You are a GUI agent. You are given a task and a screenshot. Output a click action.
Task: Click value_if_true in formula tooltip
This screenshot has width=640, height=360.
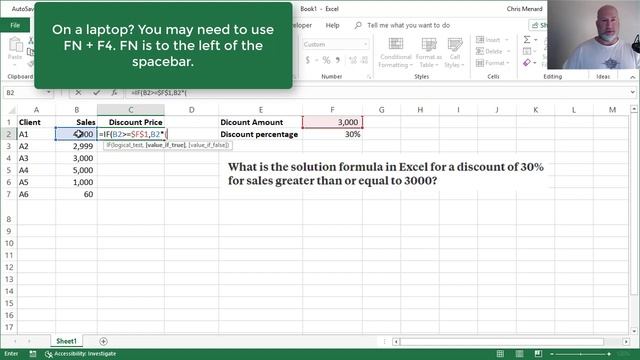(x=165, y=145)
